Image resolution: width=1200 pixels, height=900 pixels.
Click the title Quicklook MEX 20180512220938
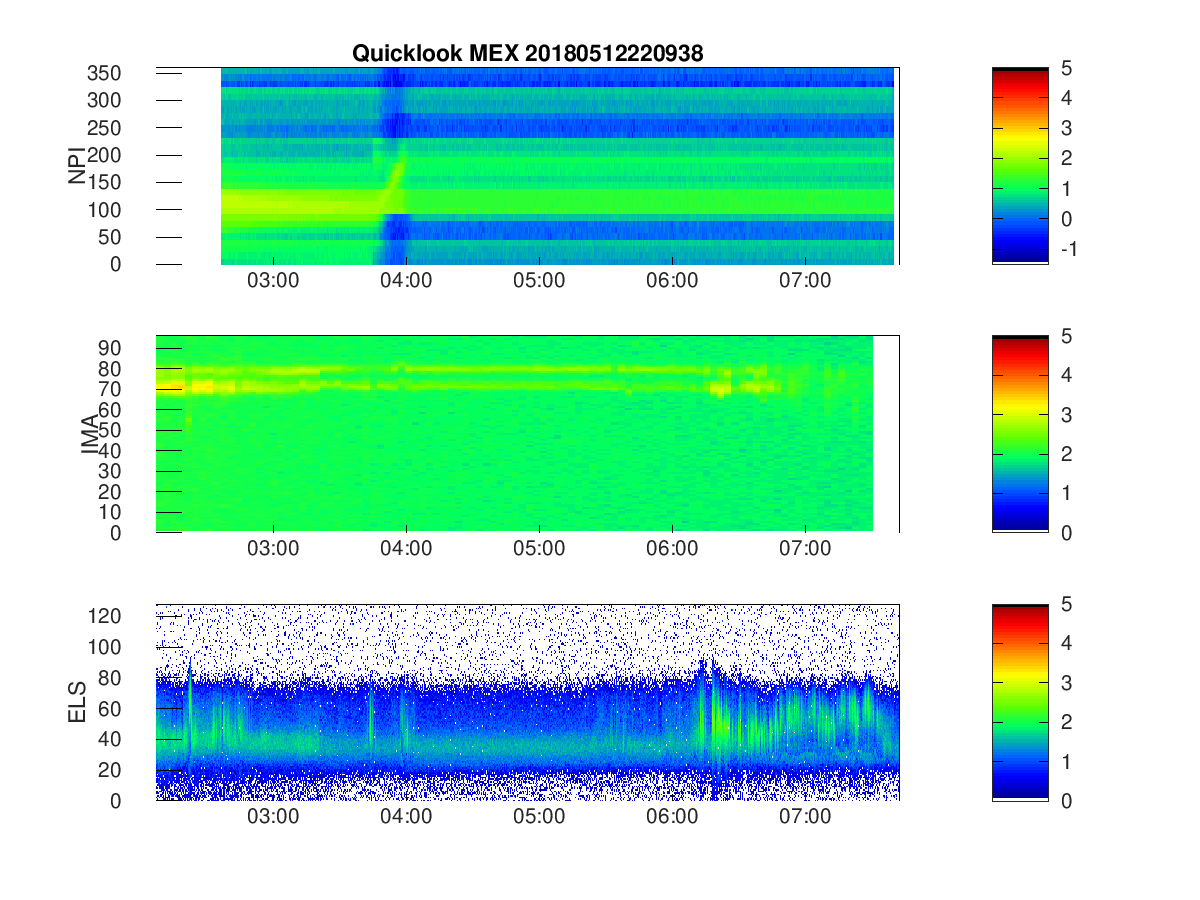point(527,54)
